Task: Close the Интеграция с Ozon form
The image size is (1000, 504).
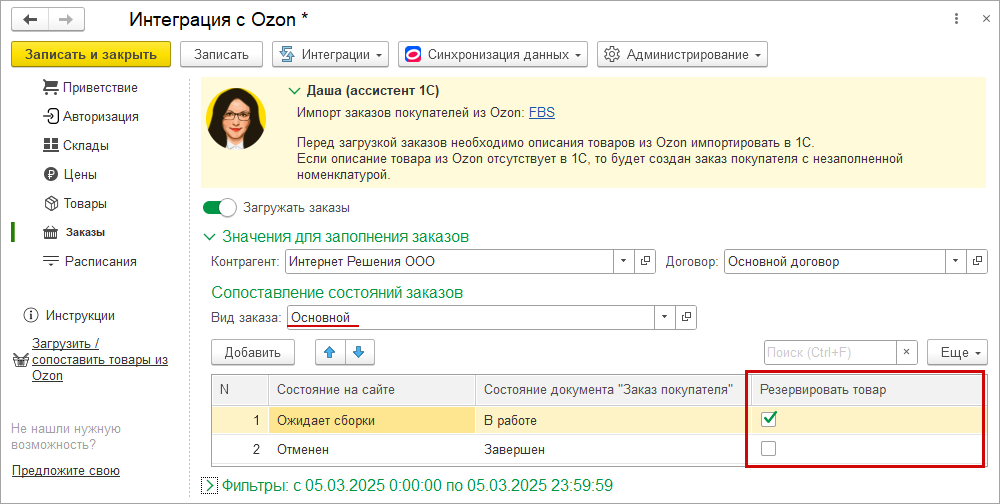Action: 985,19
